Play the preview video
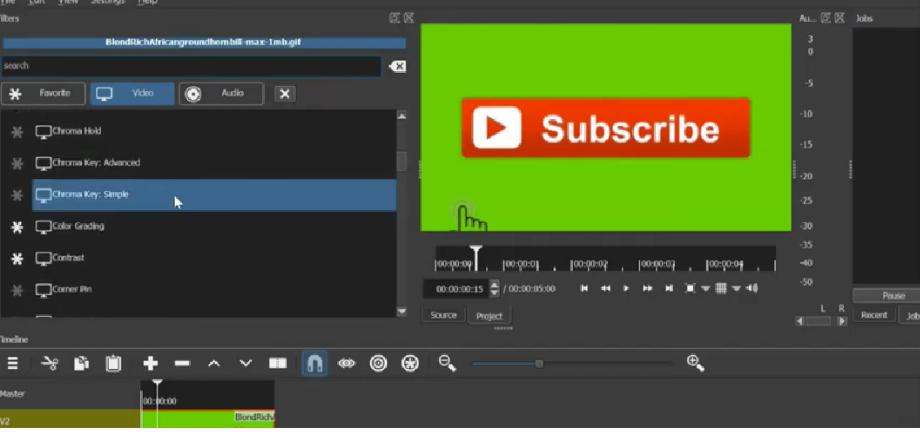Viewport: 920px width, 432px height. click(626, 288)
